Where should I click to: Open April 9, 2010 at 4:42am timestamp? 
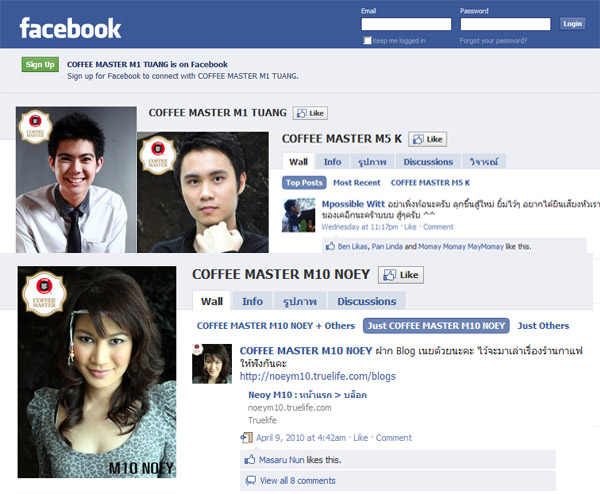click(x=301, y=438)
